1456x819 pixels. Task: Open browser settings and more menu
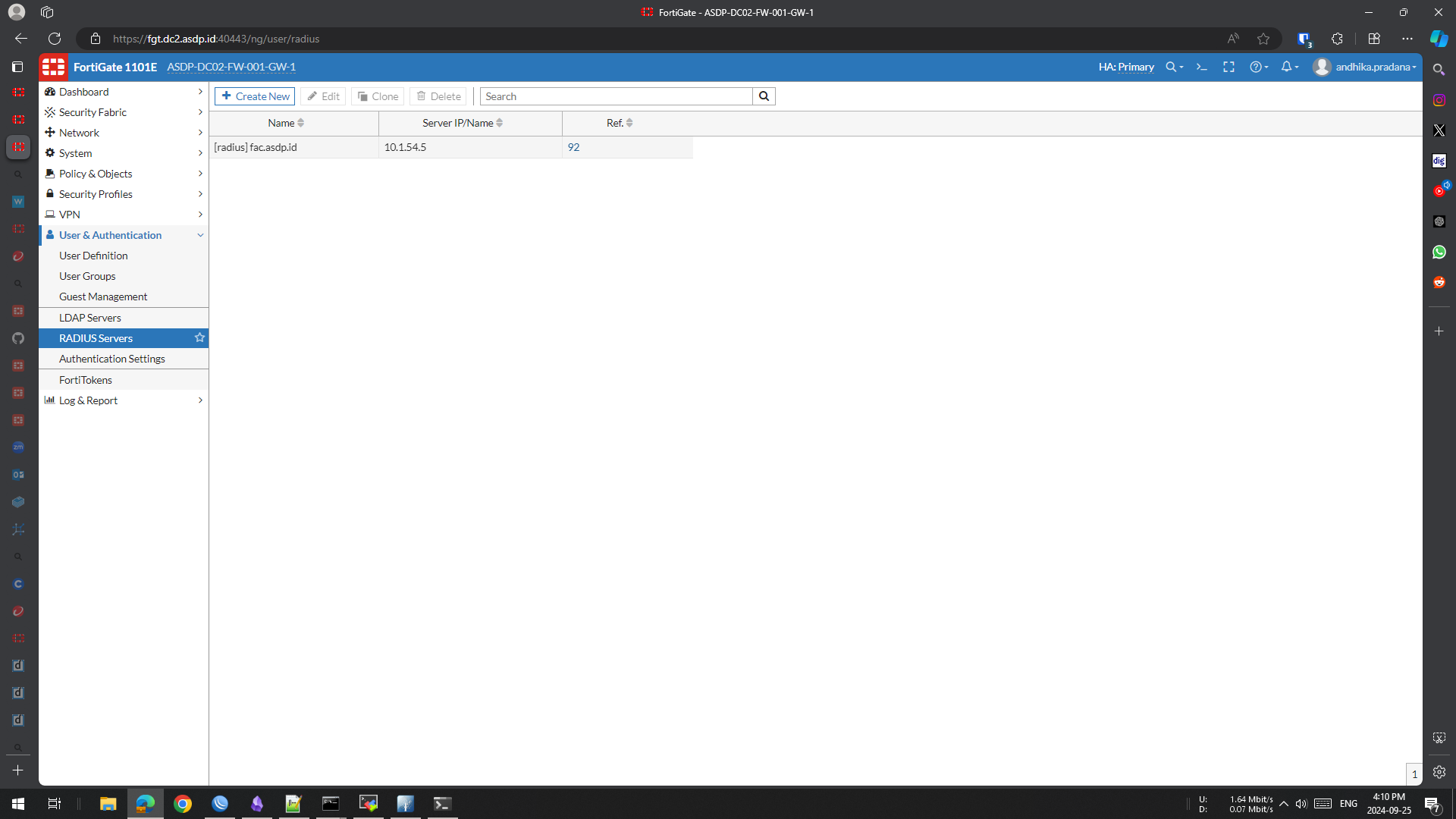pyautogui.click(x=1407, y=39)
